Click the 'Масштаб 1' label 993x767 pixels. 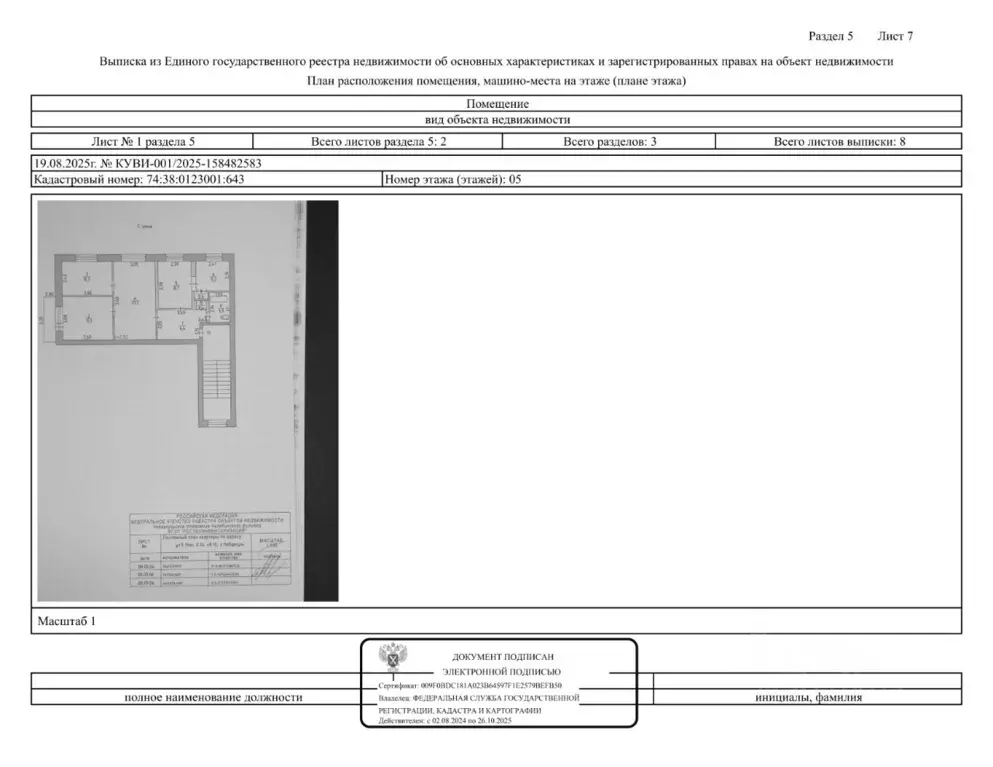pos(66,621)
